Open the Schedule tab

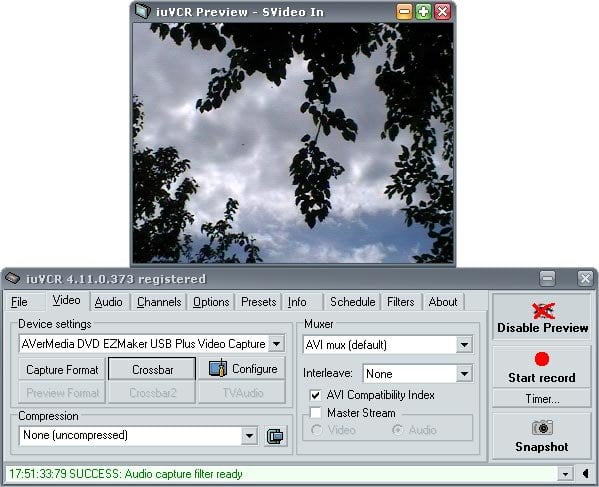pos(353,302)
